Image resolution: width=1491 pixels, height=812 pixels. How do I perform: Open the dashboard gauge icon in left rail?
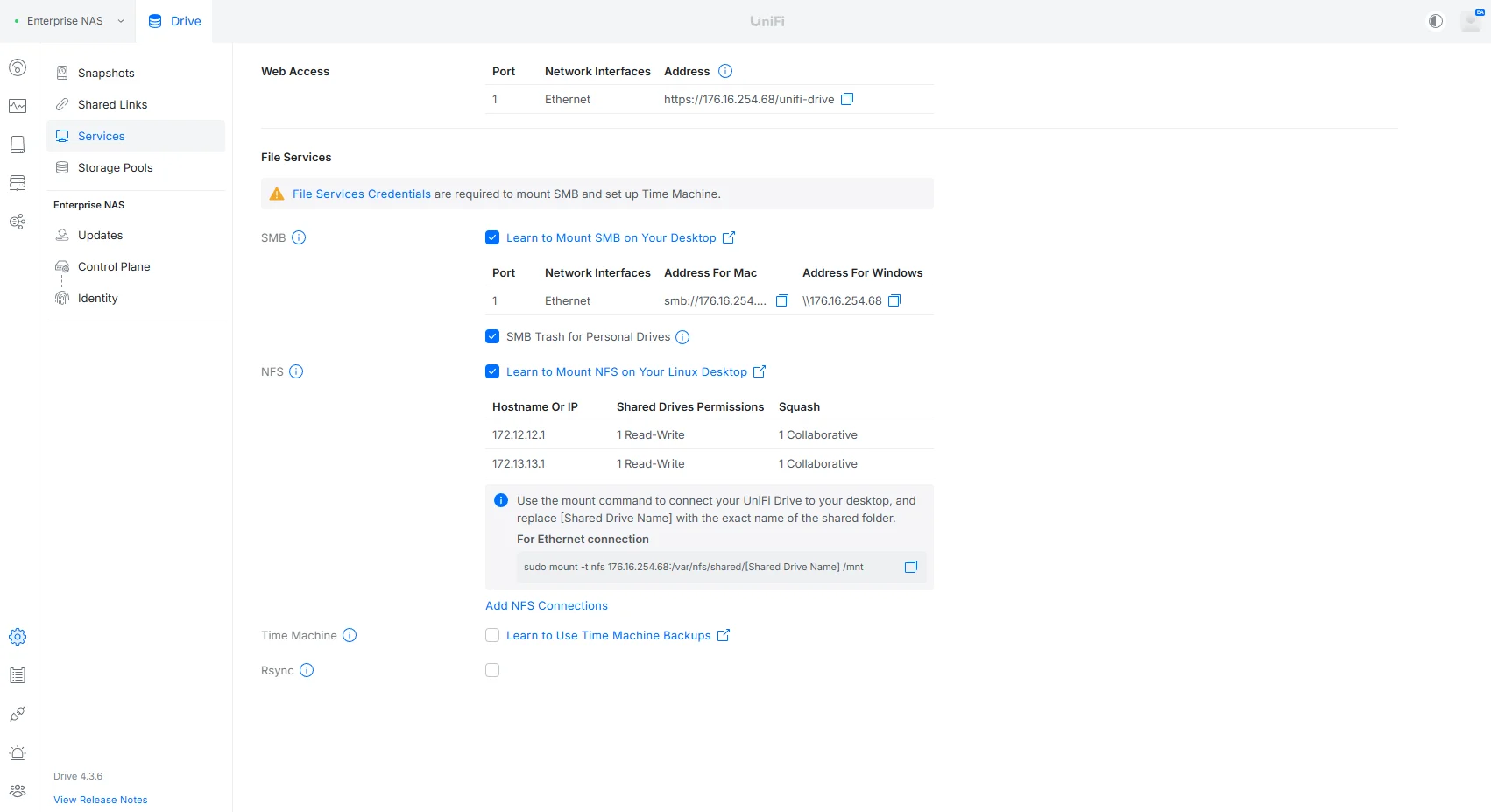18,67
